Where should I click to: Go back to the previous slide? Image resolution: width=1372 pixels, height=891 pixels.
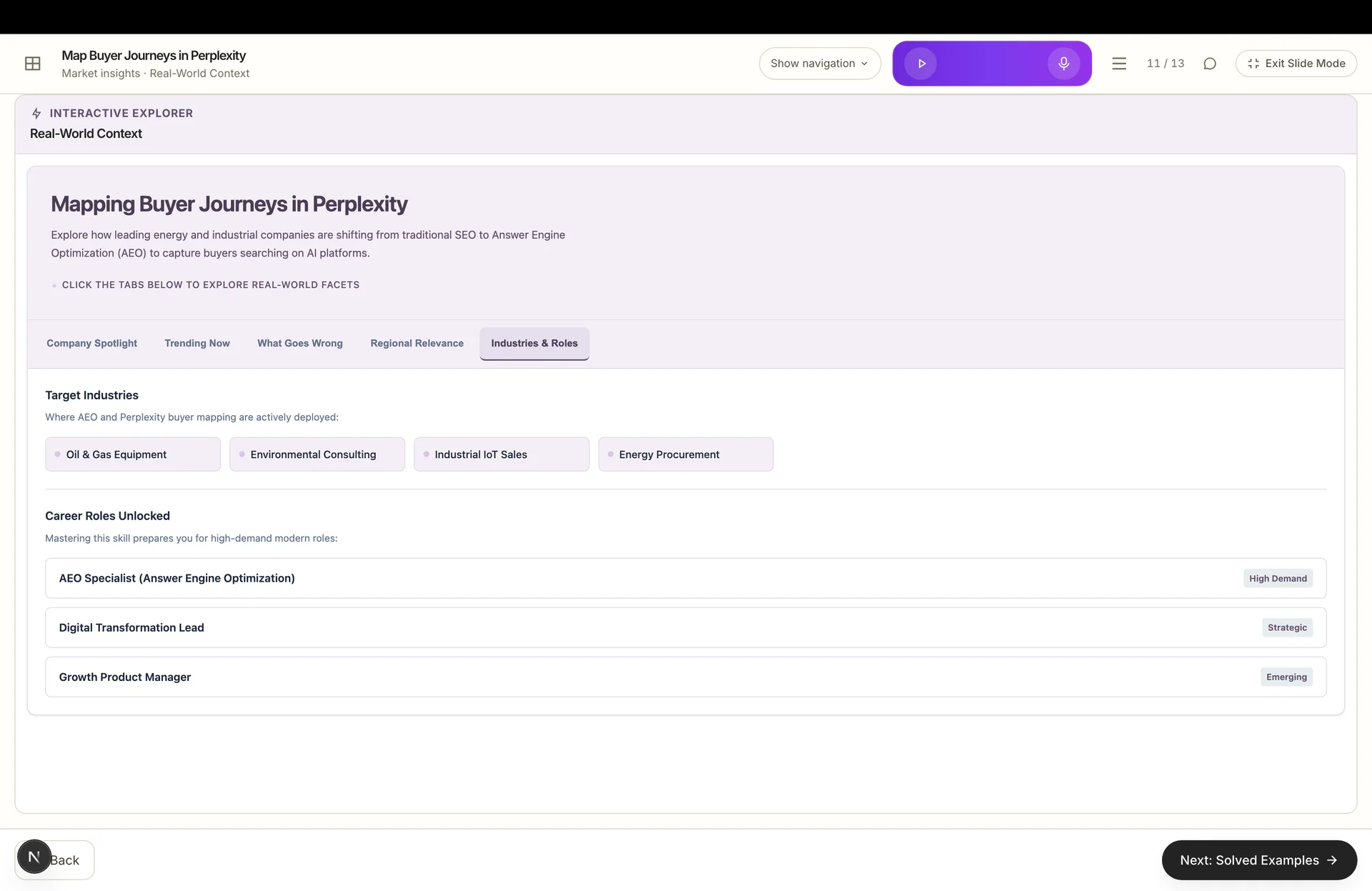[64, 860]
